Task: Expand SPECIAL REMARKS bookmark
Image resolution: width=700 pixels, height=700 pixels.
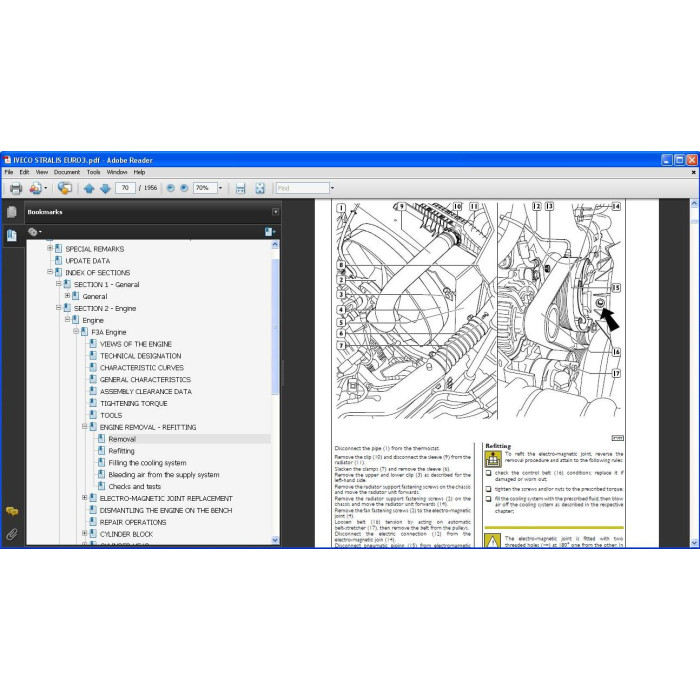Action: [50, 248]
